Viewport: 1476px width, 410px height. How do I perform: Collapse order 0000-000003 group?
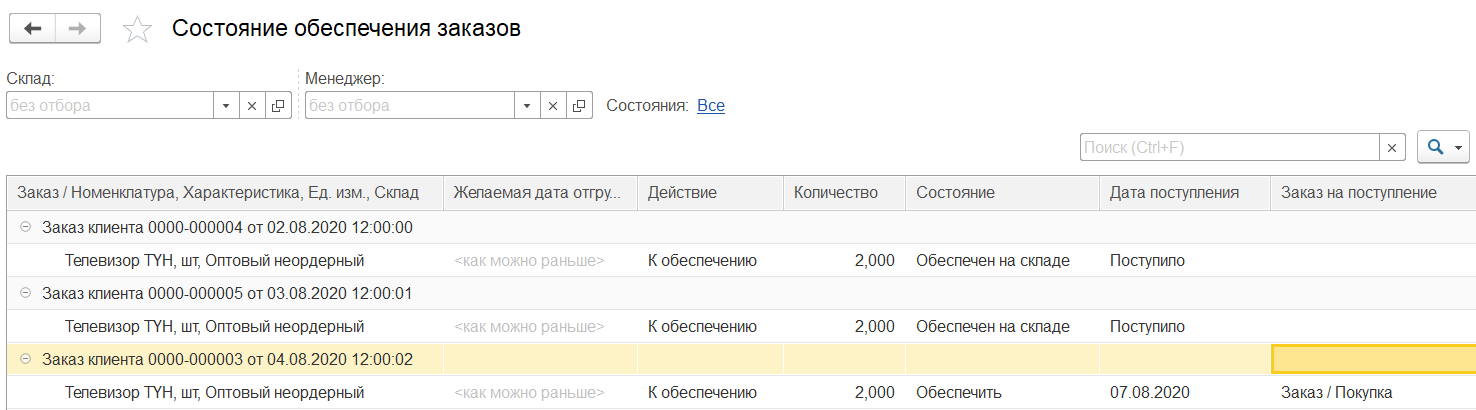25,359
